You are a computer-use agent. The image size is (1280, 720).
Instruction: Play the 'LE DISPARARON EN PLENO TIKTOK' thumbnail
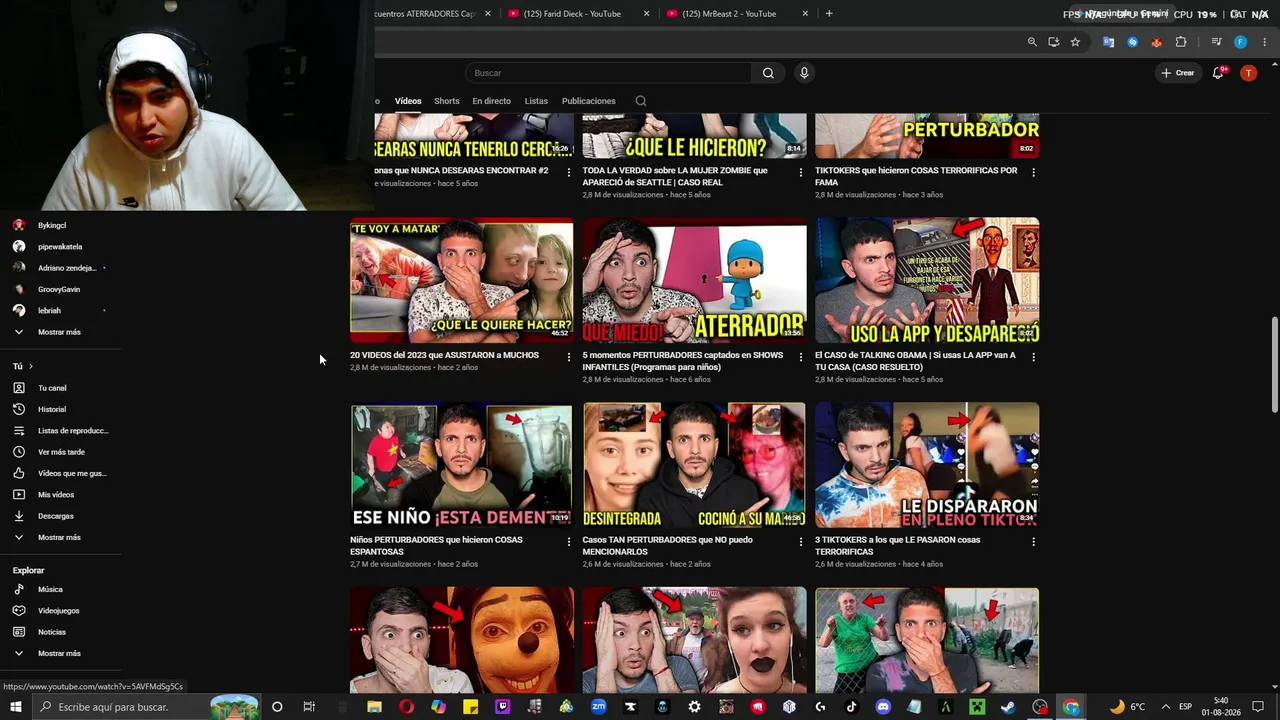(x=927, y=465)
